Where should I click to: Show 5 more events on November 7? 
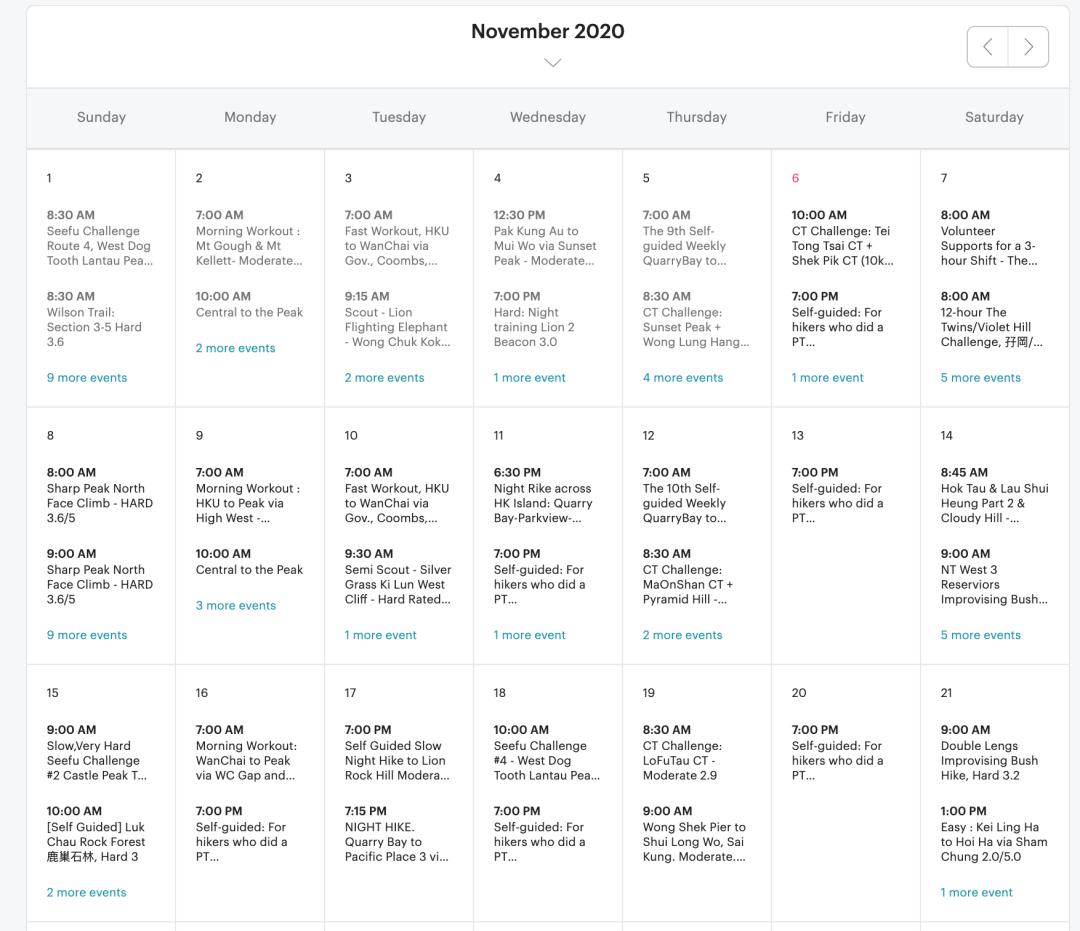[x=980, y=378]
